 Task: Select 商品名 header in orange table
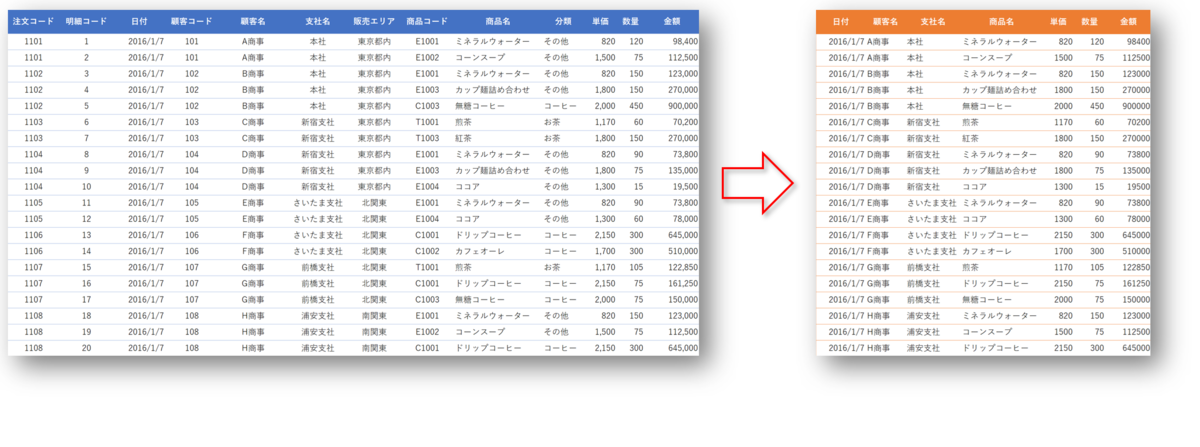click(1001, 21)
